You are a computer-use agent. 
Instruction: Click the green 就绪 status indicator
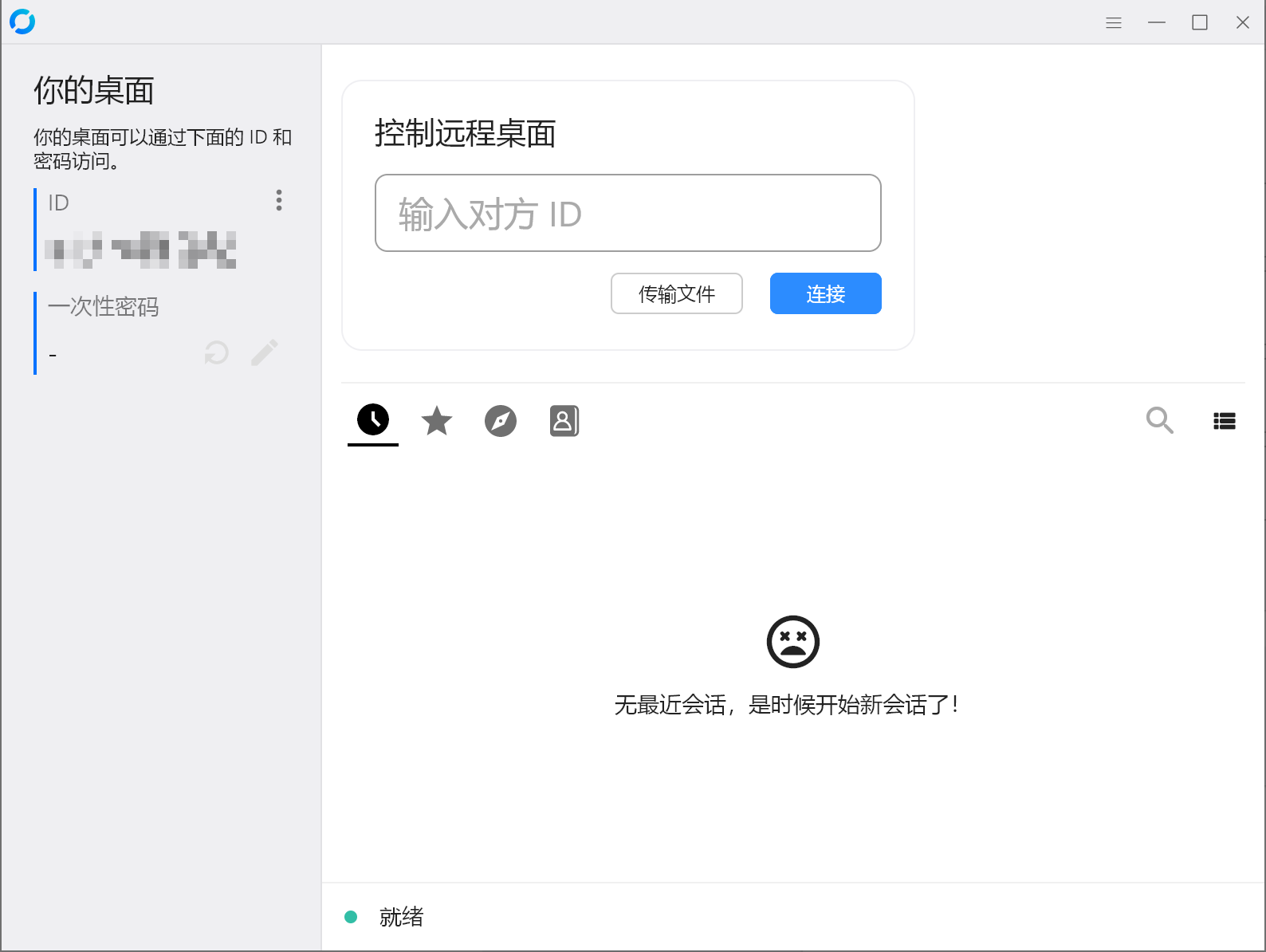coord(351,917)
